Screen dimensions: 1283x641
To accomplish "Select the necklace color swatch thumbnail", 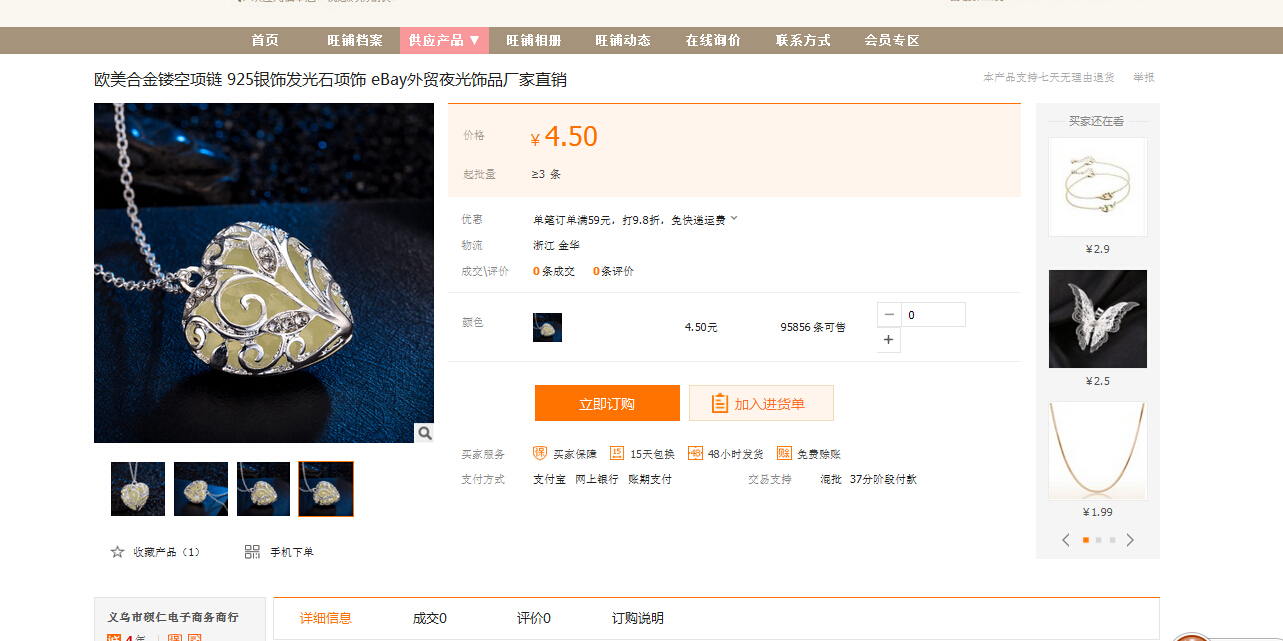I will tap(547, 327).
